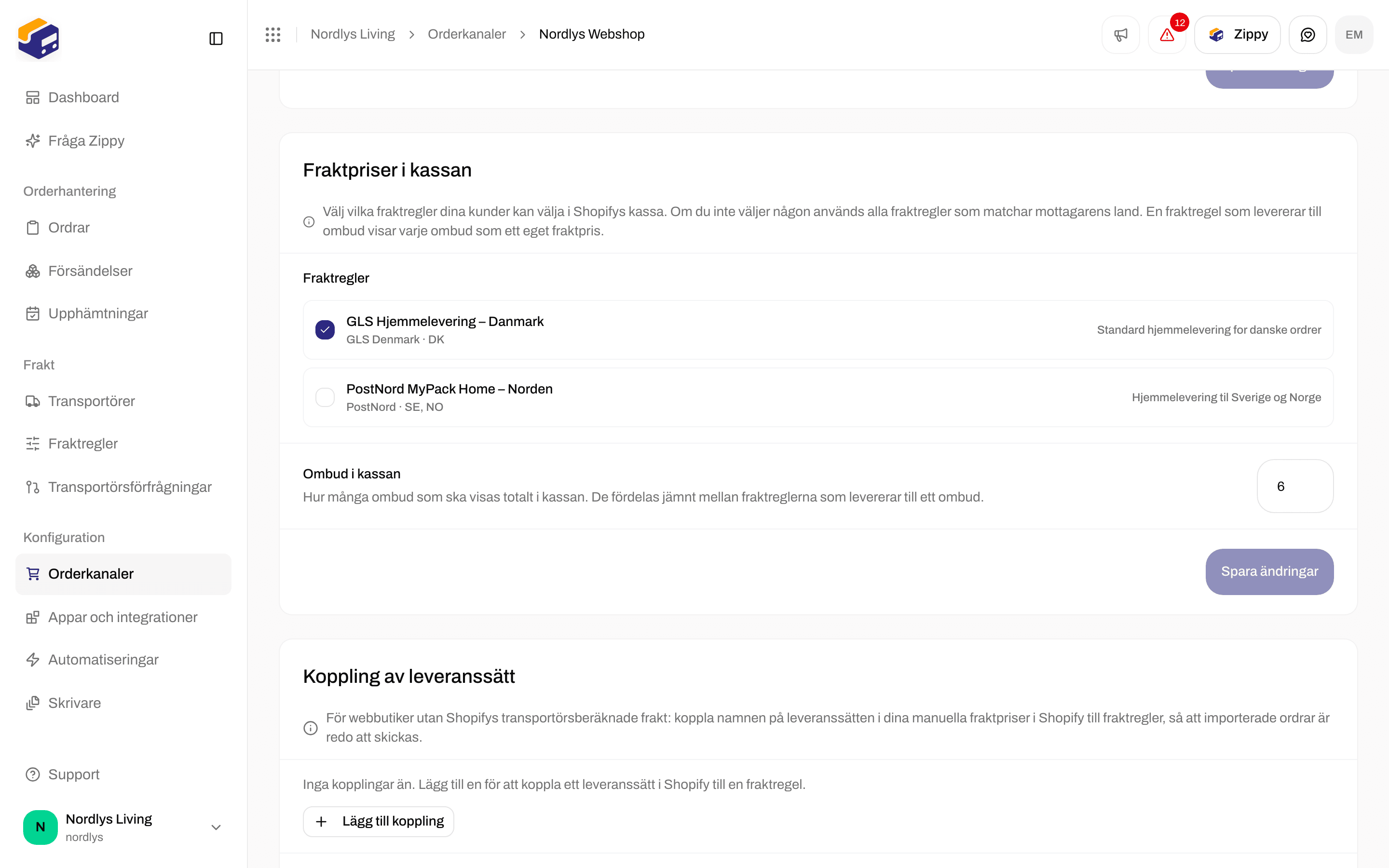The height and width of the screenshot is (868, 1389).
Task: Select Orderkanaler in the sidebar
Action: tap(123, 574)
